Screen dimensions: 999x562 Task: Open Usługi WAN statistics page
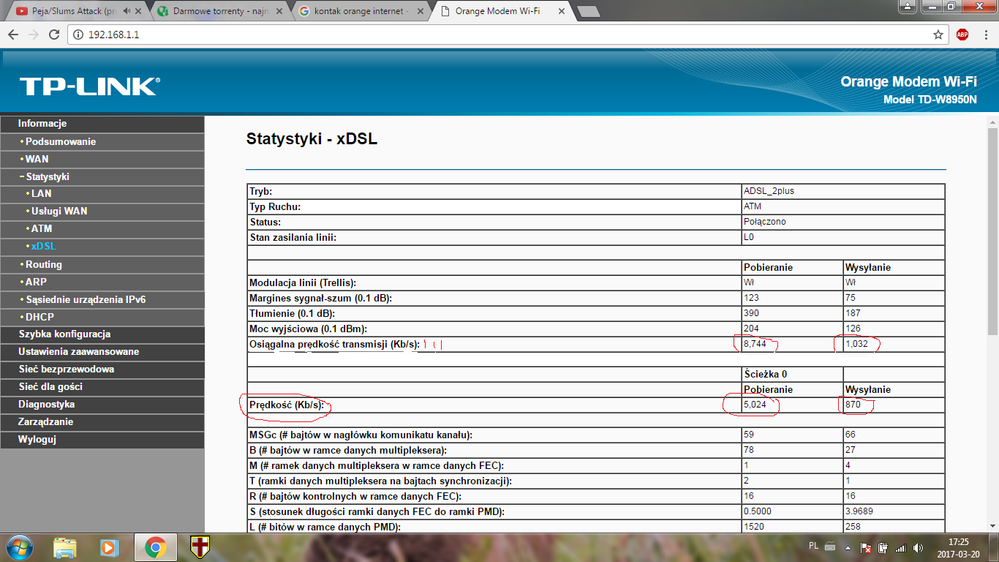click(58, 212)
